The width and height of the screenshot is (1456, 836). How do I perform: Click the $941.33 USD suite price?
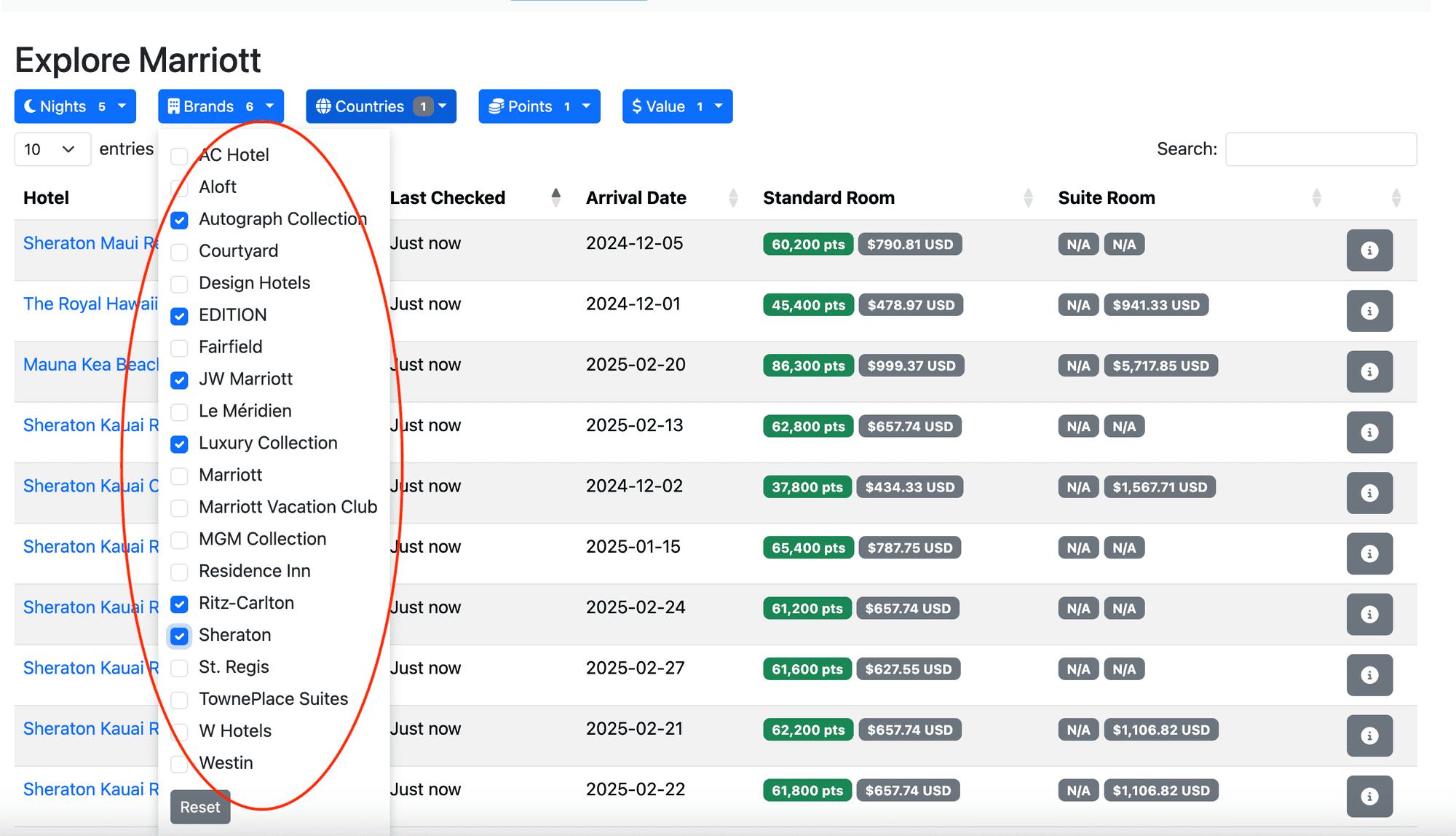[1156, 305]
